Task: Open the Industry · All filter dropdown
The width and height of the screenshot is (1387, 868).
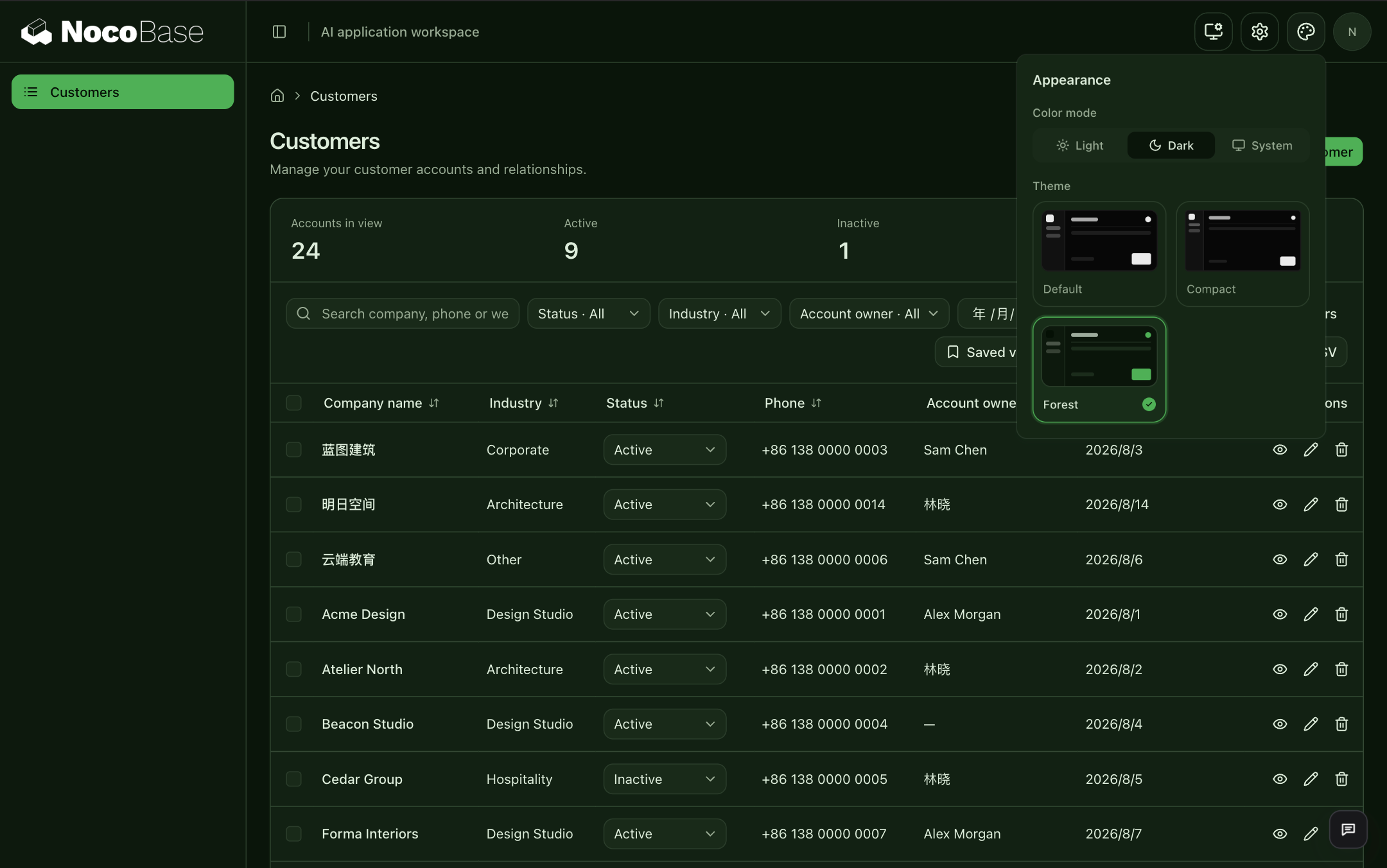Action: (719, 313)
